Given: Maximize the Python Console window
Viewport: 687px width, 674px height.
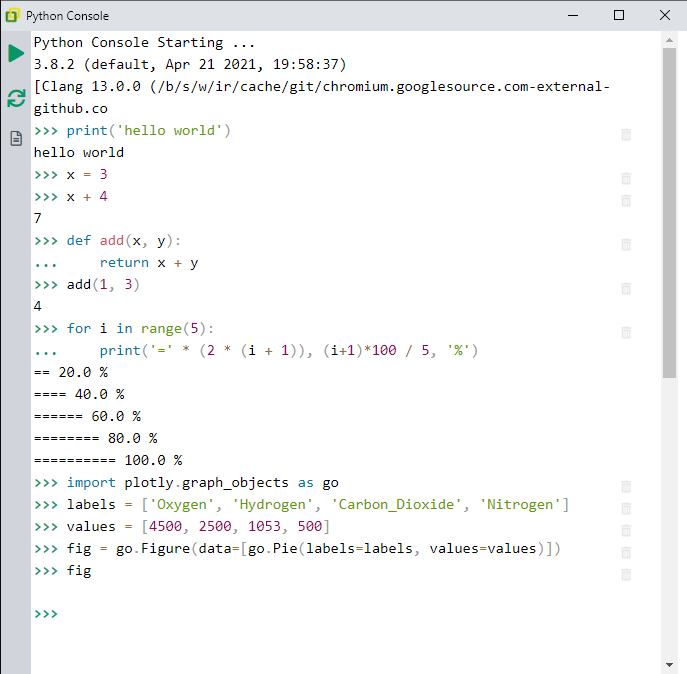Looking at the screenshot, I should coord(619,16).
